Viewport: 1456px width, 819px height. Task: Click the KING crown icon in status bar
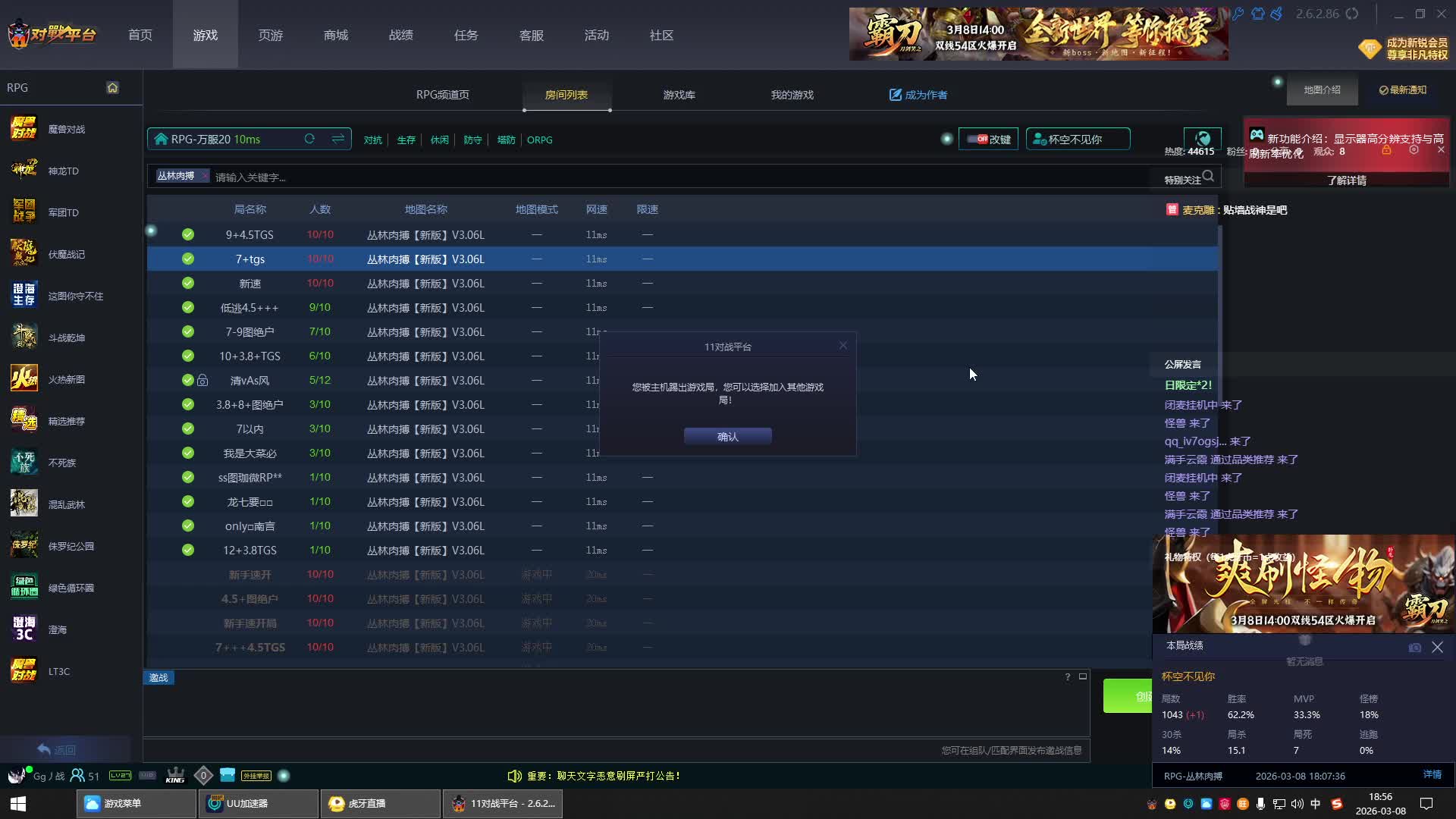pyautogui.click(x=175, y=776)
